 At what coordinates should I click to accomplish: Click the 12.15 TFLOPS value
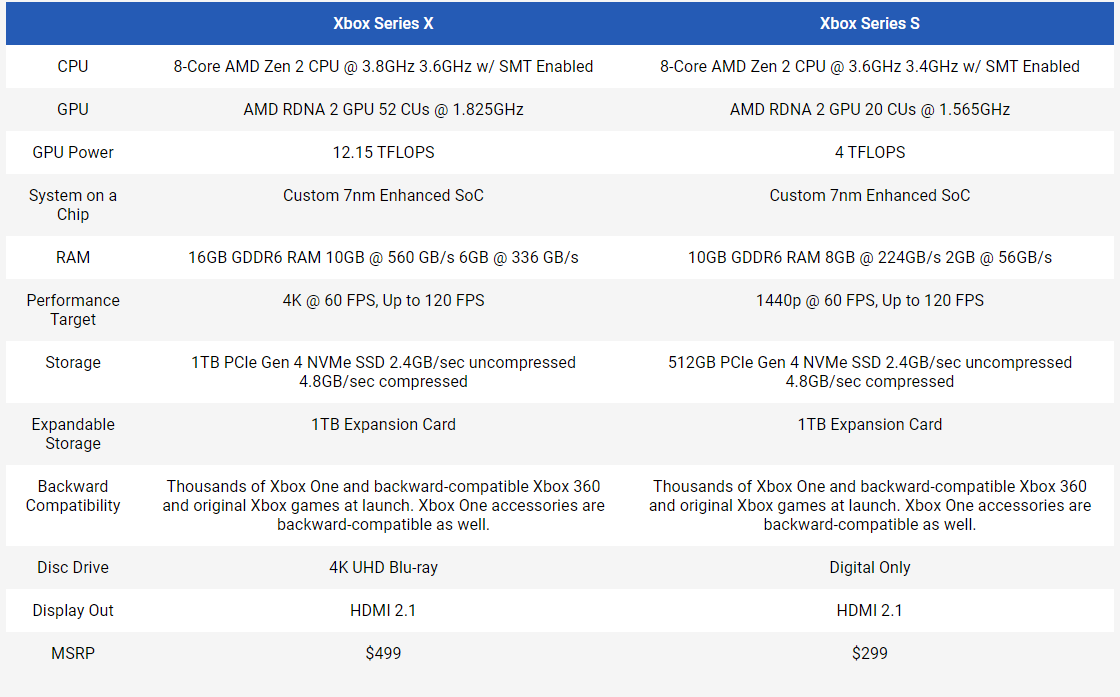pyautogui.click(x=383, y=152)
